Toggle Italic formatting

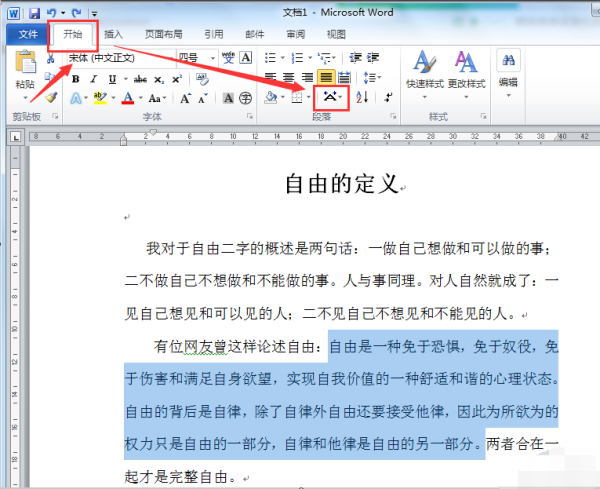93,79
